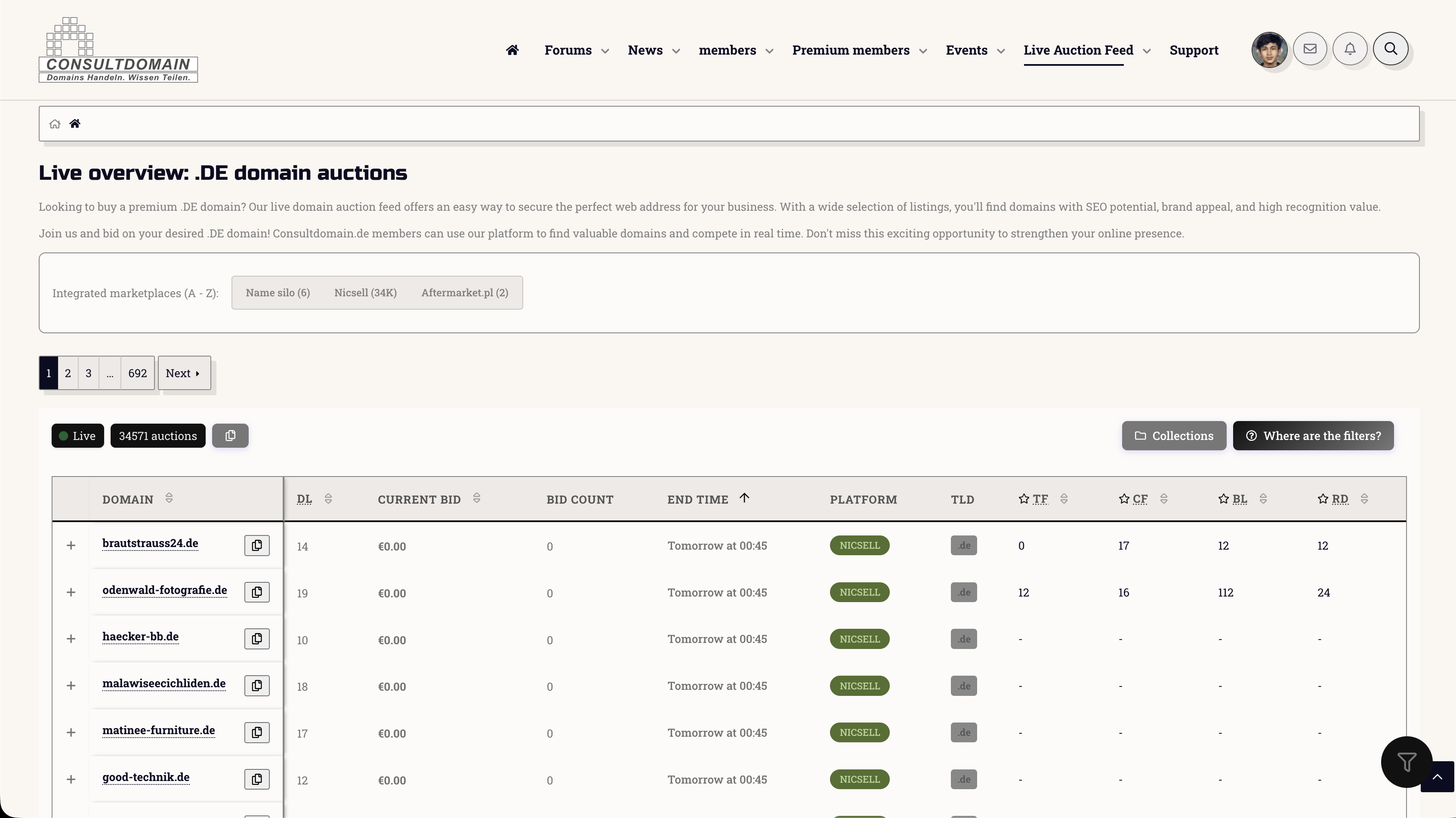Expand the odenwald-fotografie.de row details
Image resolution: width=1456 pixels, height=818 pixels.
(71, 592)
